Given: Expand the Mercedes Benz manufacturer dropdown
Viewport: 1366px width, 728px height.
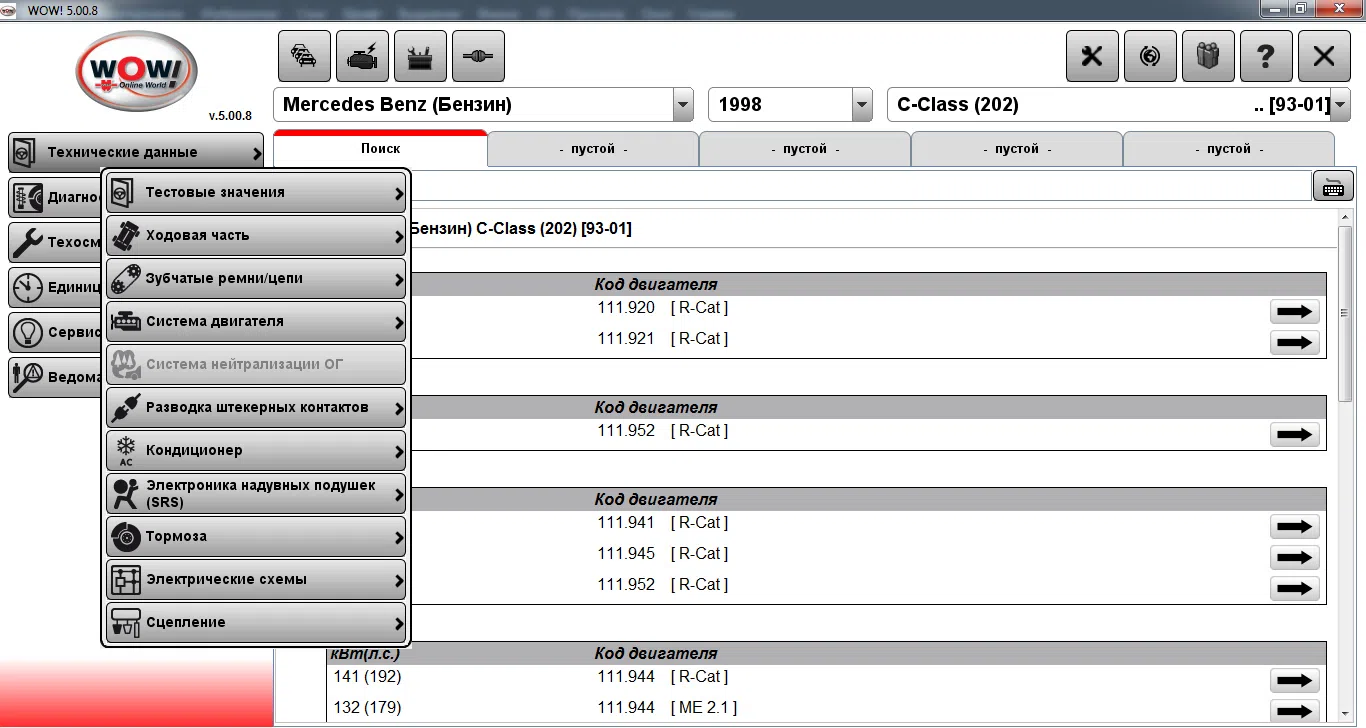Looking at the screenshot, I should [x=683, y=104].
